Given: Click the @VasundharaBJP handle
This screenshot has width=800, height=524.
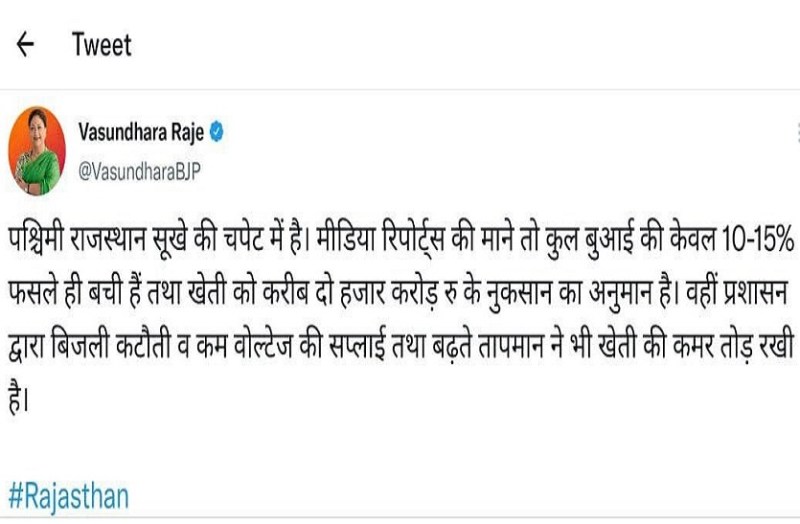Looking at the screenshot, I should pyautogui.click(x=139, y=168).
